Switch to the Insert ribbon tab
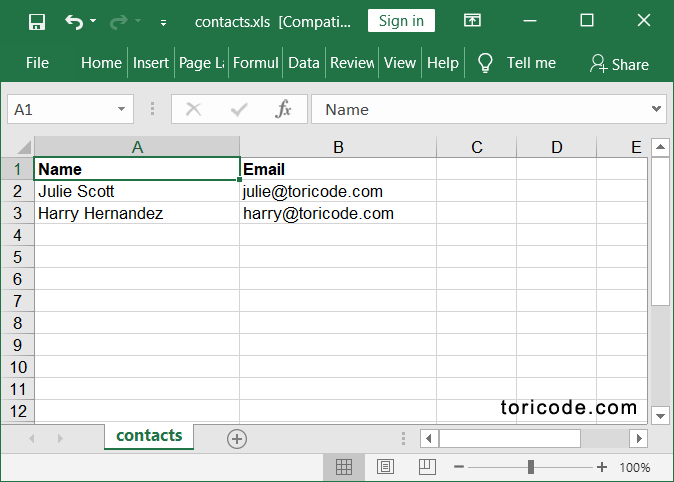This screenshot has width=674, height=482. pyautogui.click(x=151, y=63)
